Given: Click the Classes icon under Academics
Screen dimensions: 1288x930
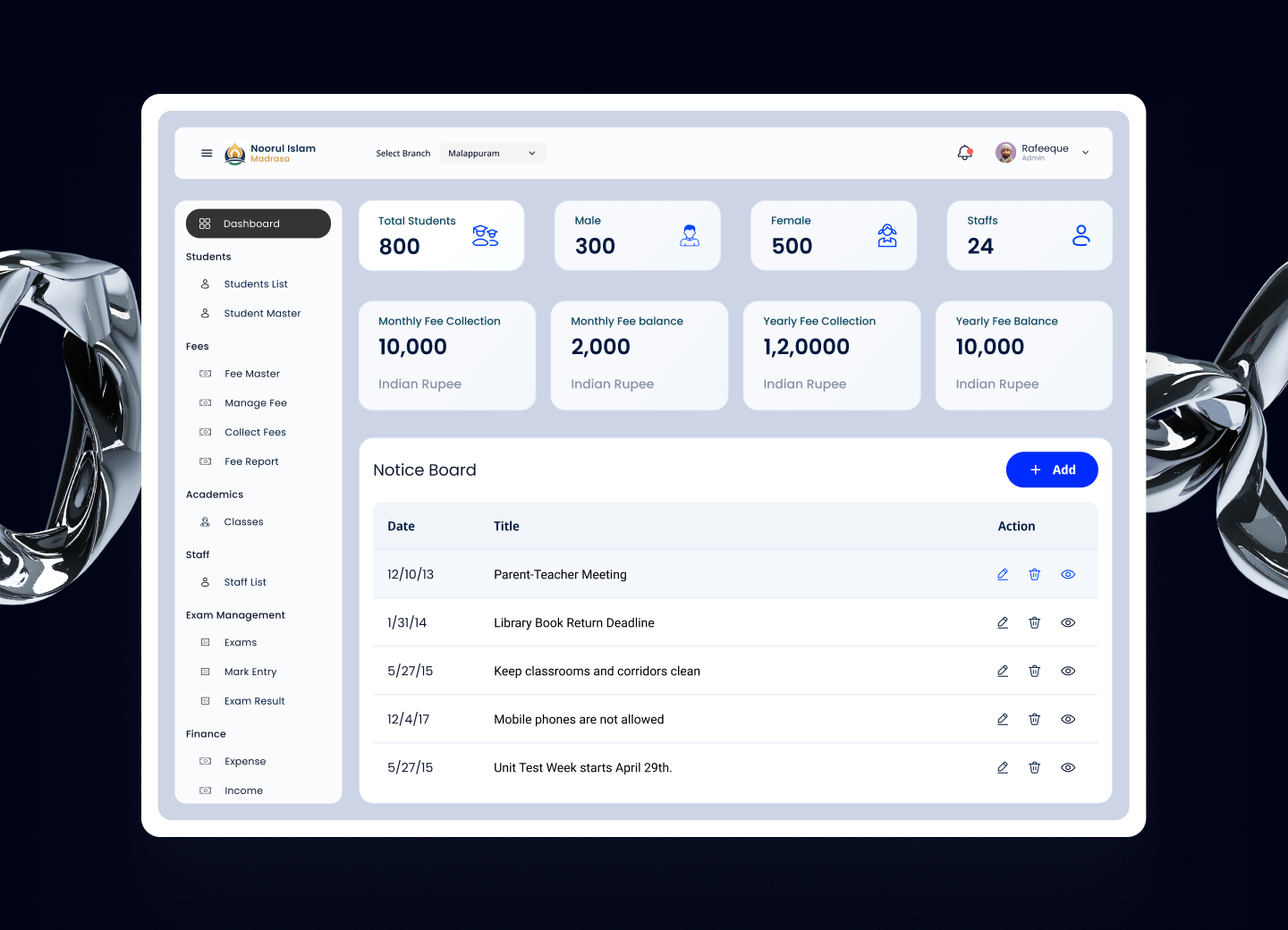Looking at the screenshot, I should tap(205, 521).
